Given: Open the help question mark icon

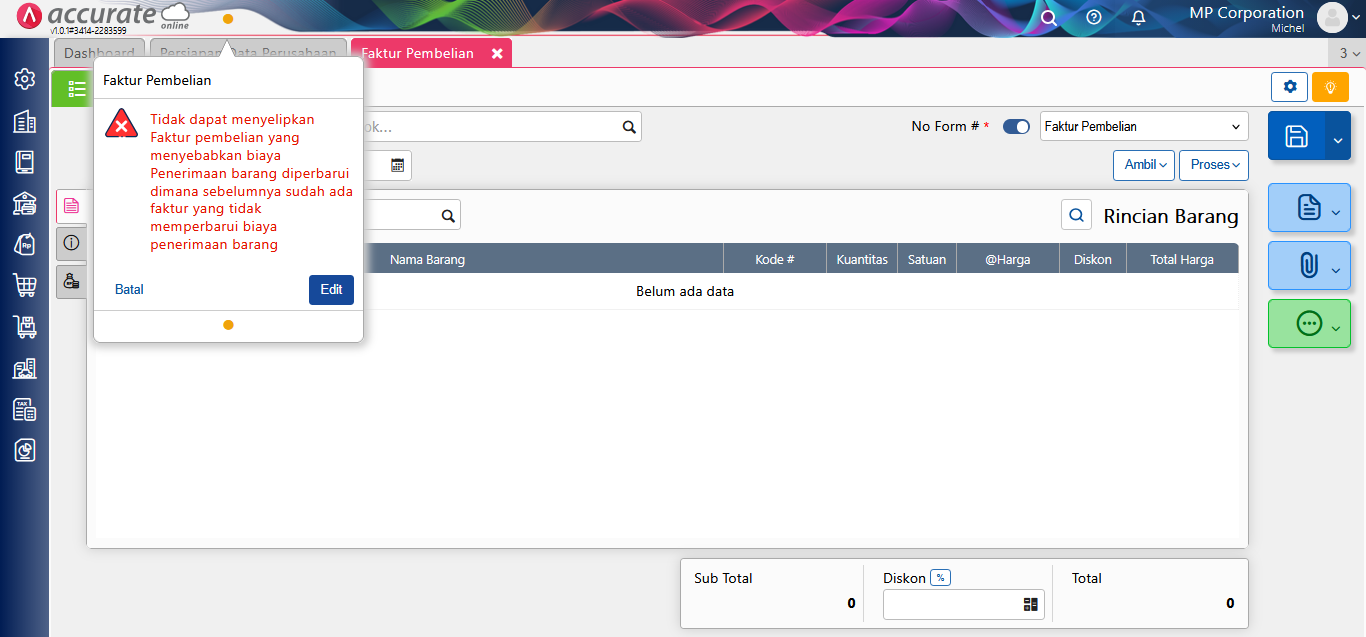Looking at the screenshot, I should tap(1094, 18).
